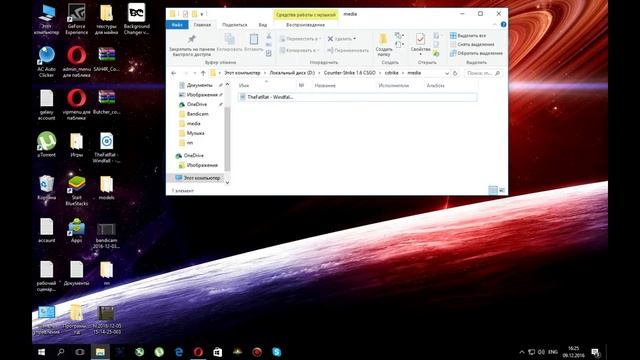Select 'Музыка' in the navigation pane
The image size is (640, 360).
(195, 133)
